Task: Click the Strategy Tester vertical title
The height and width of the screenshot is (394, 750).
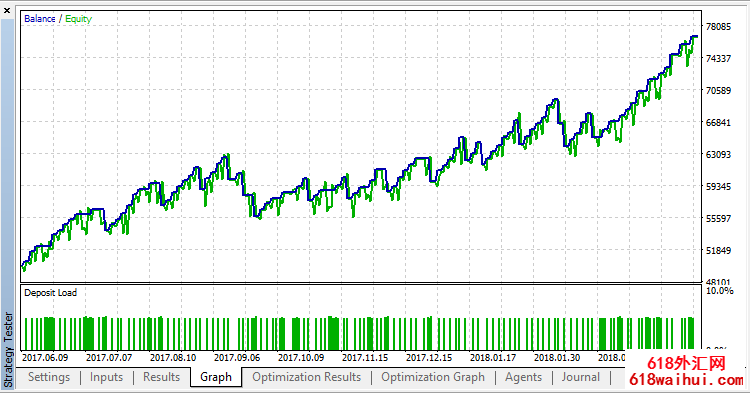Action: [8, 349]
